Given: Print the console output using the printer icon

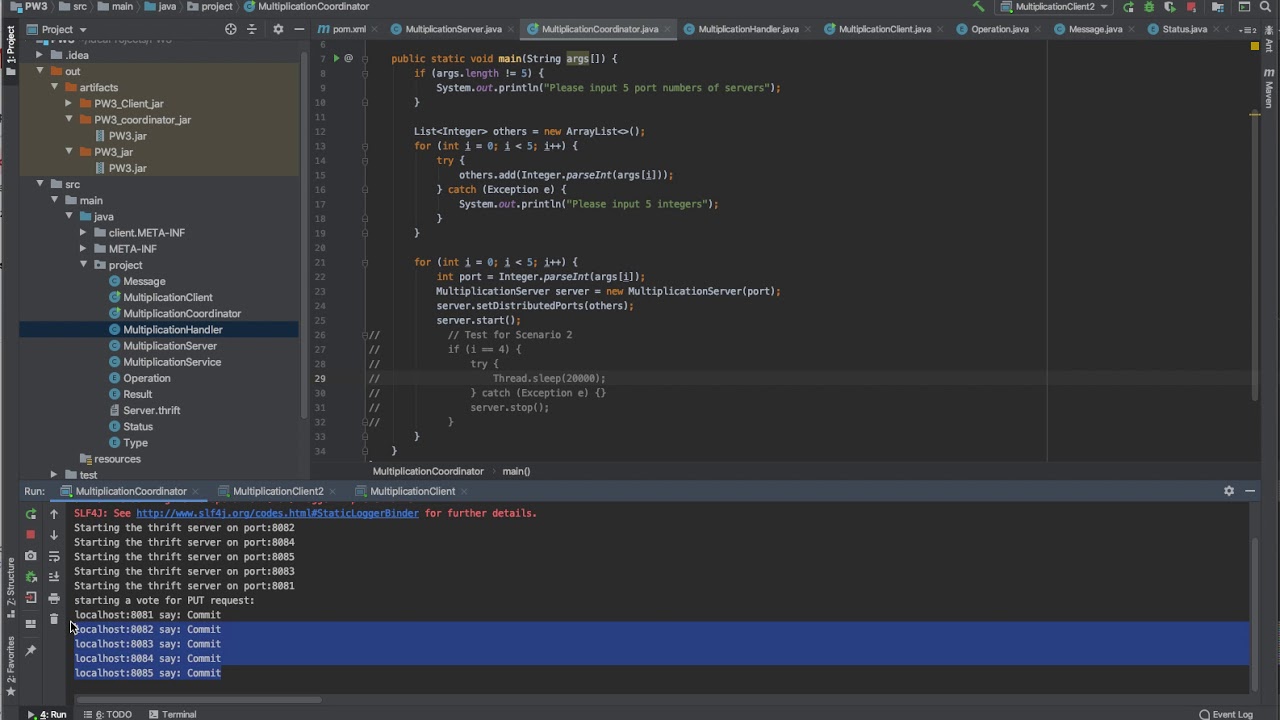Looking at the screenshot, I should coord(54,598).
